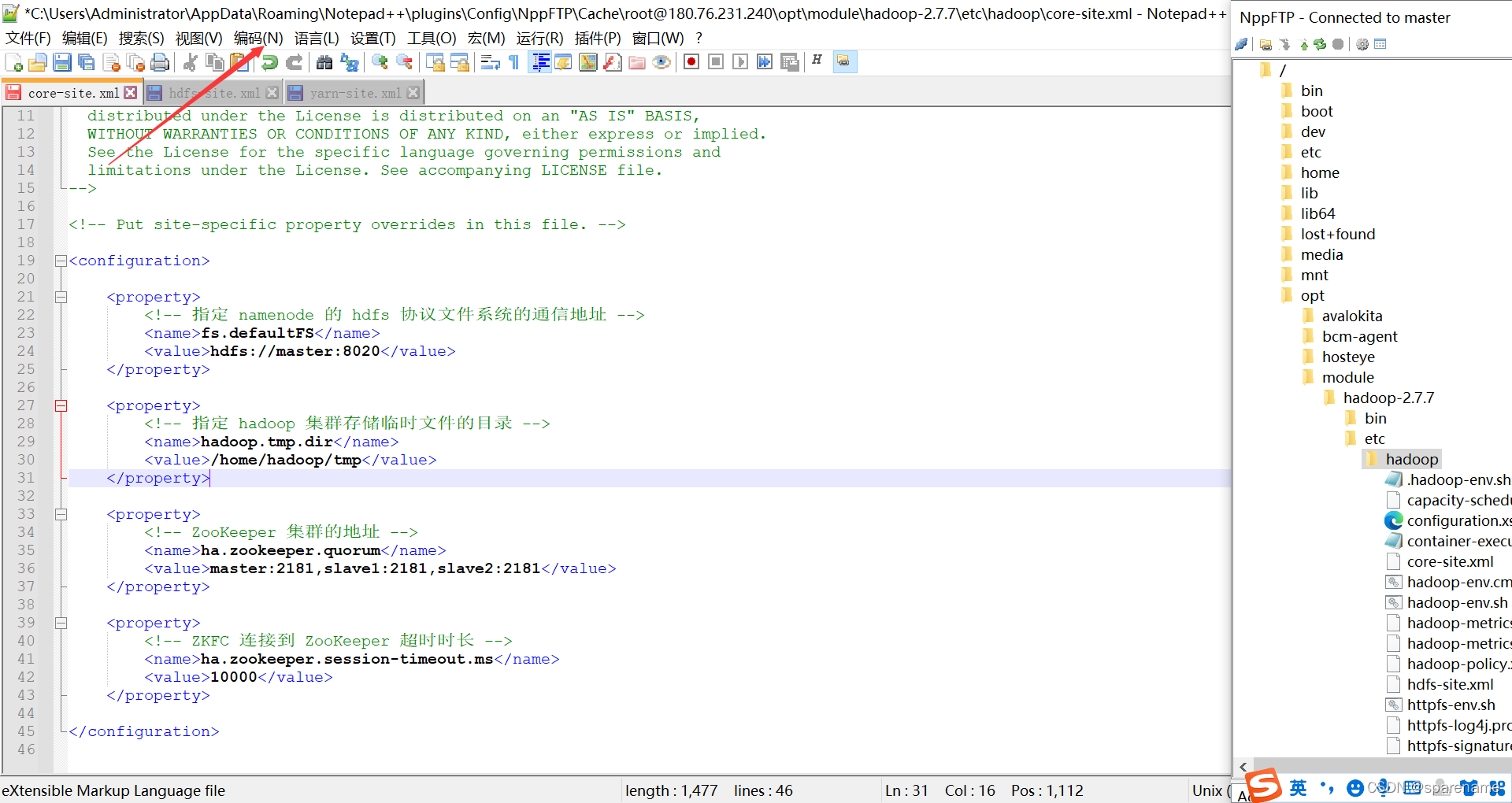Click the NppFTP disconnect icon
This screenshot has height=803, width=1512.
[x=1241, y=44]
